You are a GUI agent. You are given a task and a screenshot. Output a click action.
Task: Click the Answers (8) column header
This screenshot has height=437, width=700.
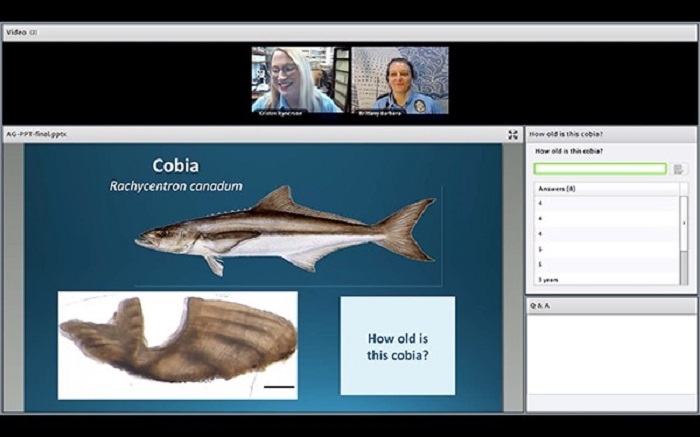(557, 188)
